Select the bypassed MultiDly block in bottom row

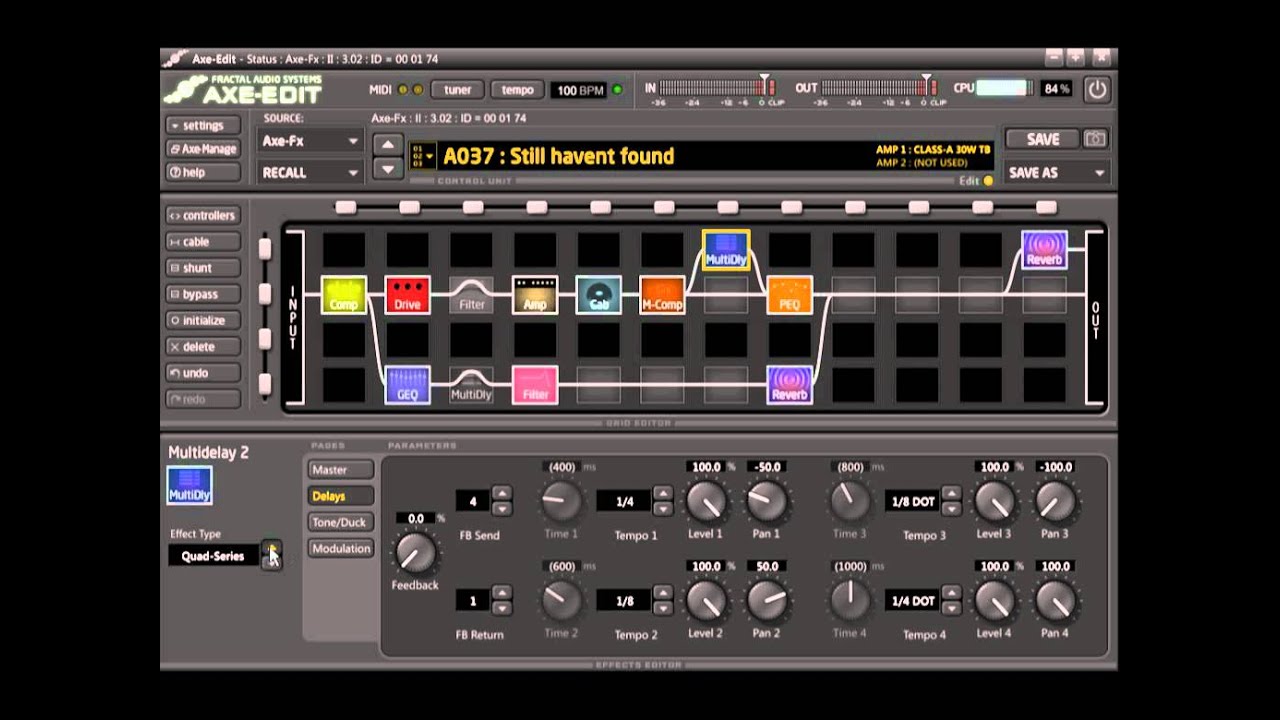471,385
